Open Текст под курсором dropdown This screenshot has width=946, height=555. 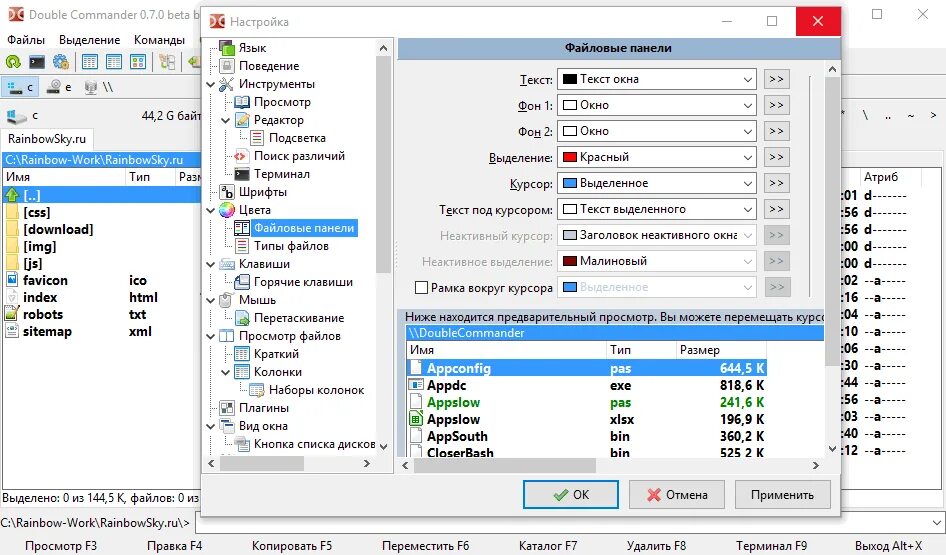(x=656, y=209)
